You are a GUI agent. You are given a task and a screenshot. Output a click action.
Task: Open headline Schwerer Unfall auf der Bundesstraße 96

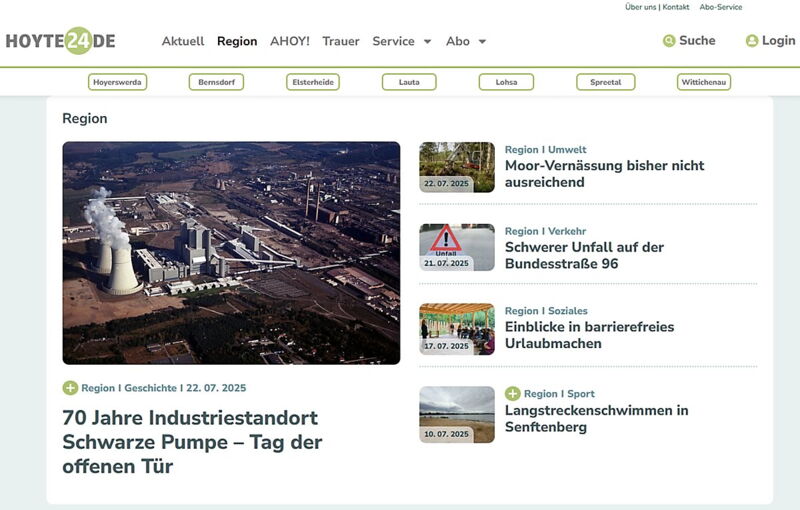(x=584, y=256)
